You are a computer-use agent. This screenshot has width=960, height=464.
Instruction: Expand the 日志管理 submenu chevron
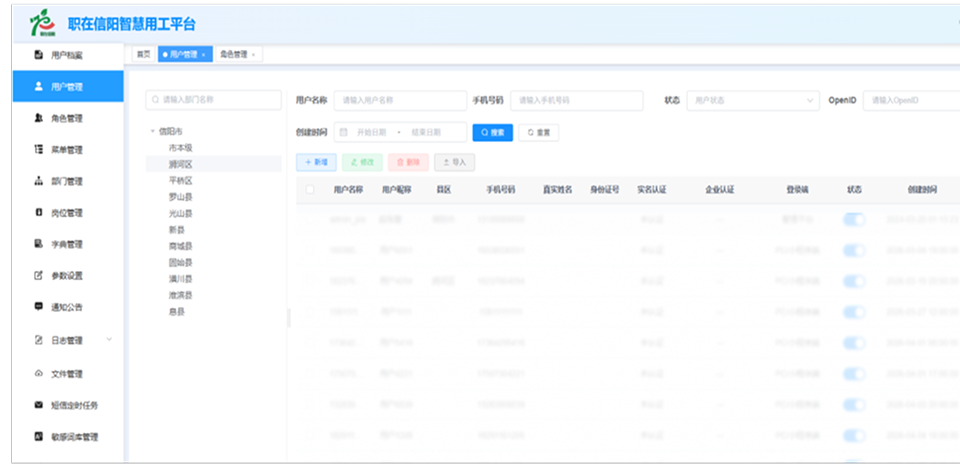click(110, 339)
